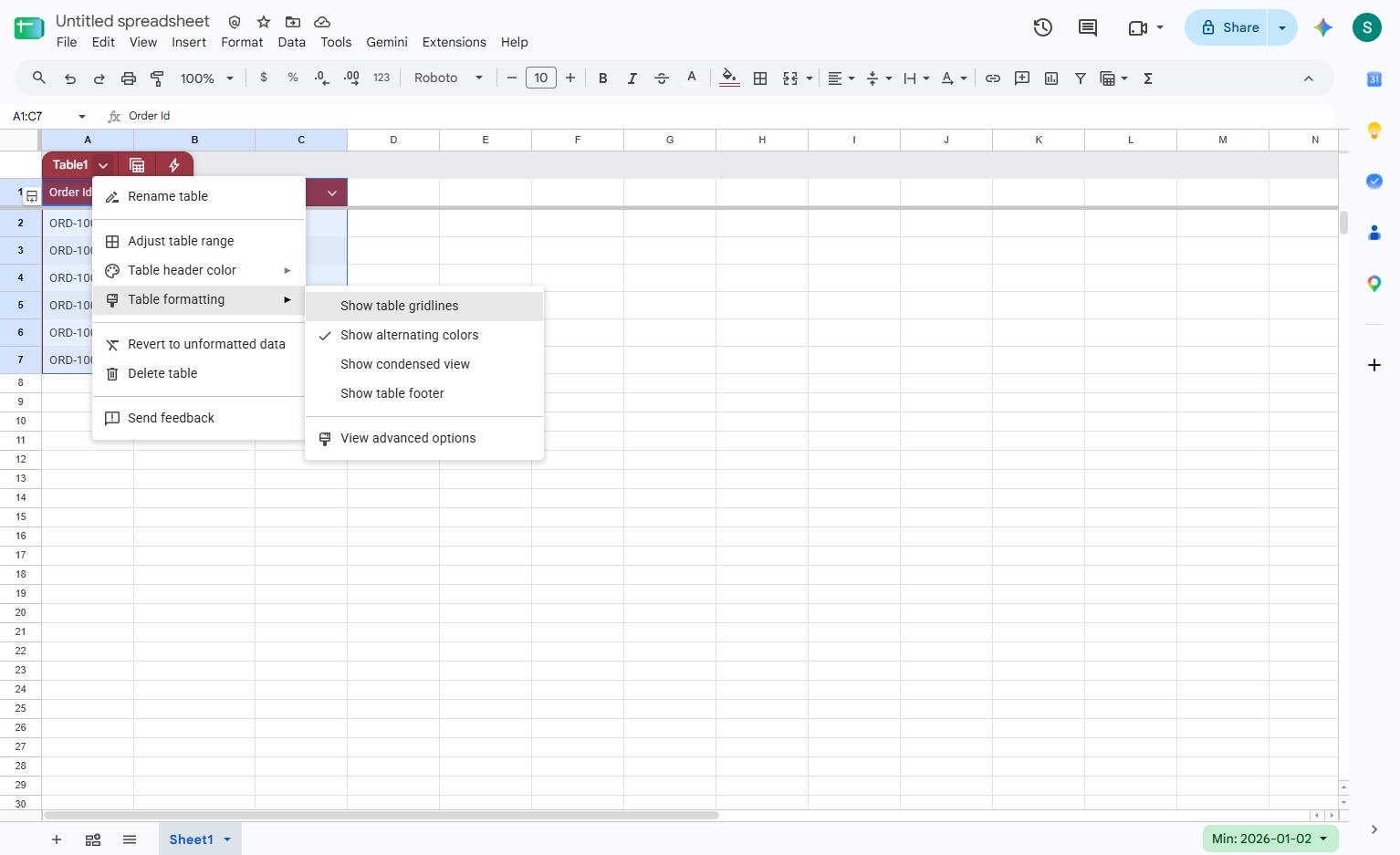Open Google Maps in side panel

(1374, 284)
